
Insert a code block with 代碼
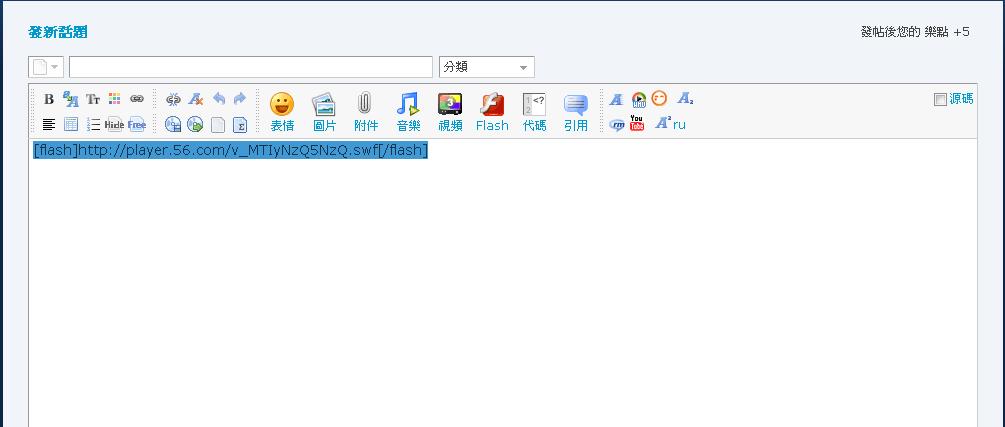tap(535, 112)
